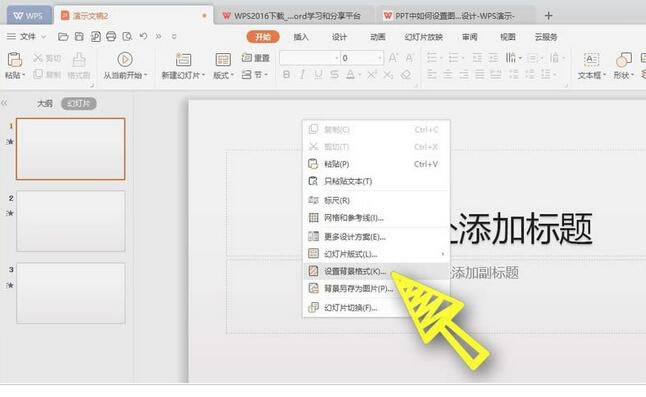The width and height of the screenshot is (646, 397).
Task: Select Paste (P) in context menu
Action: (376, 164)
